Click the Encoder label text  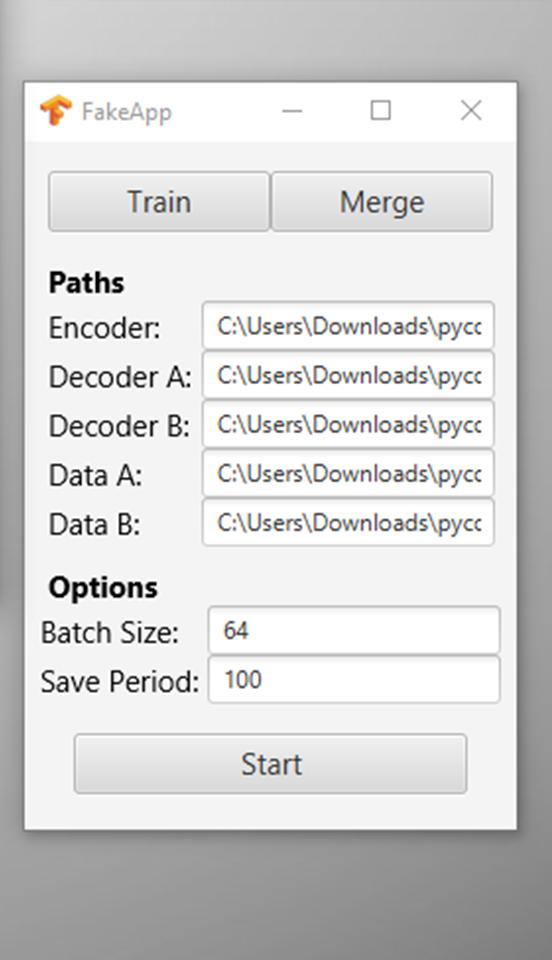105,328
